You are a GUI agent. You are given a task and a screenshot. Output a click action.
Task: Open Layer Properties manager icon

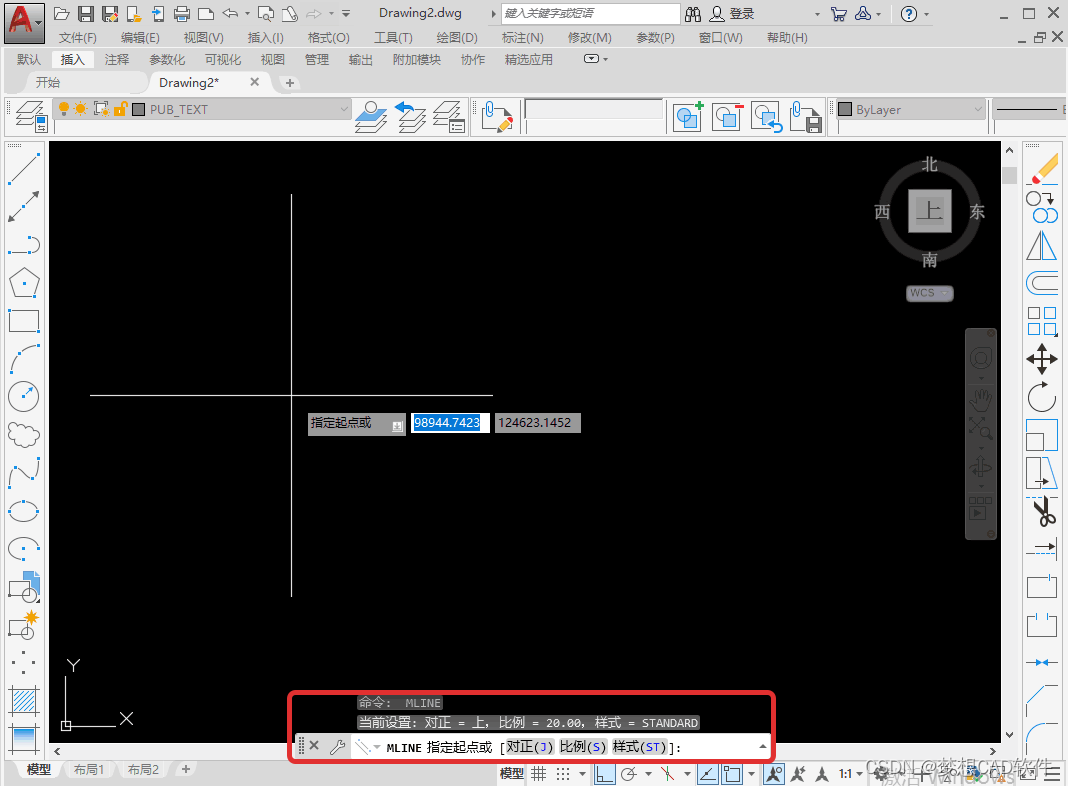pos(31,116)
